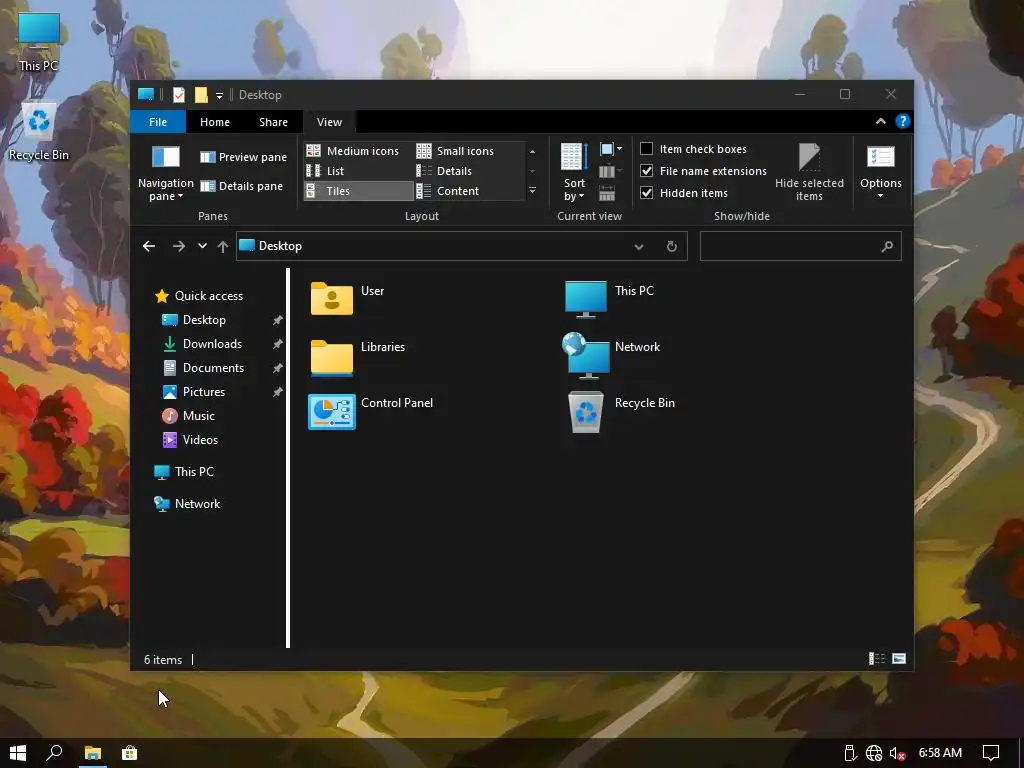Screen dimensions: 1024x768
Task: Select the Network tile in file list
Action: pos(611,356)
